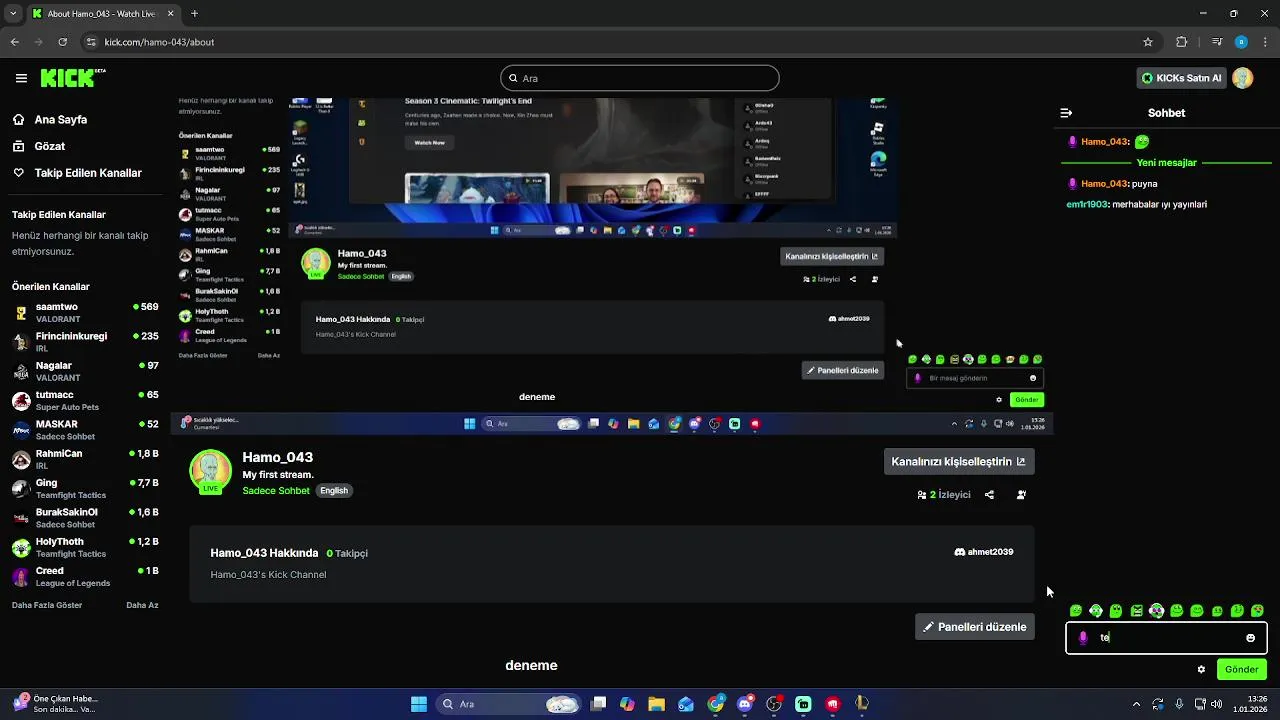This screenshot has width=1280, height=720.
Task: Click the main Sadece Sohbet category link
Action: point(276,491)
